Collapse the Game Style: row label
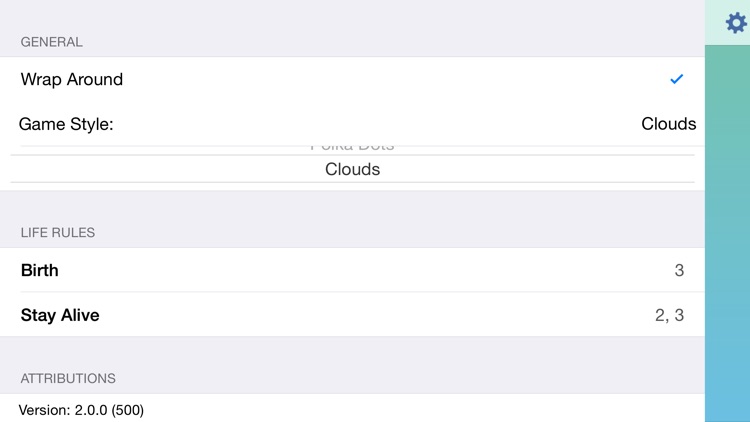The width and height of the screenshot is (750, 422). coord(66,124)
